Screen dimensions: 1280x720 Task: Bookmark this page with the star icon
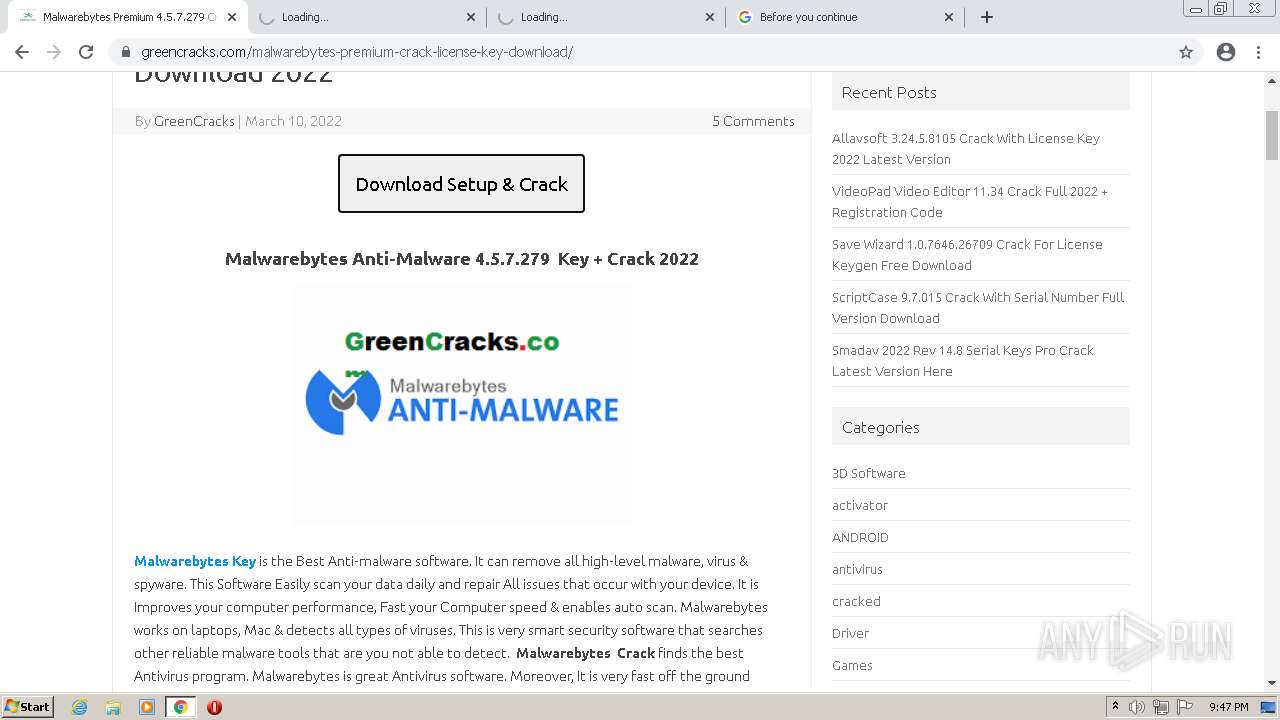point(1186,52)
